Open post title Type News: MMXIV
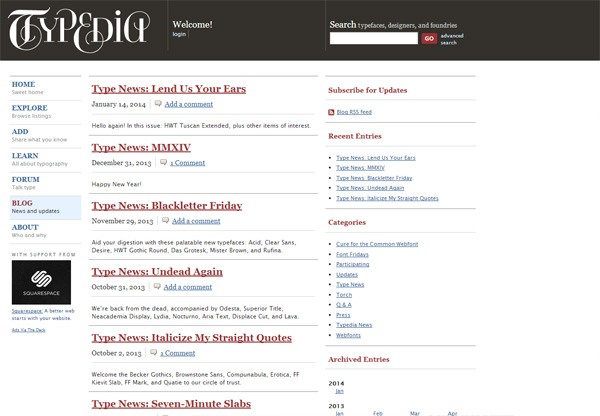 tap(141, 148)
